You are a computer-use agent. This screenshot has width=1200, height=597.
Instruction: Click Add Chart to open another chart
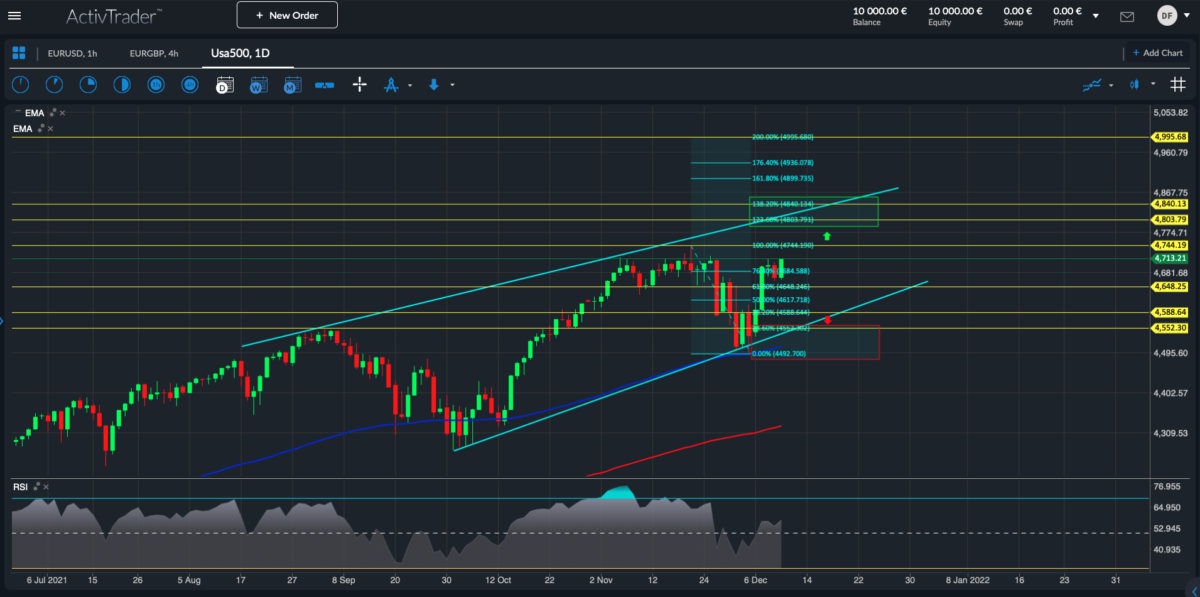1157,53
